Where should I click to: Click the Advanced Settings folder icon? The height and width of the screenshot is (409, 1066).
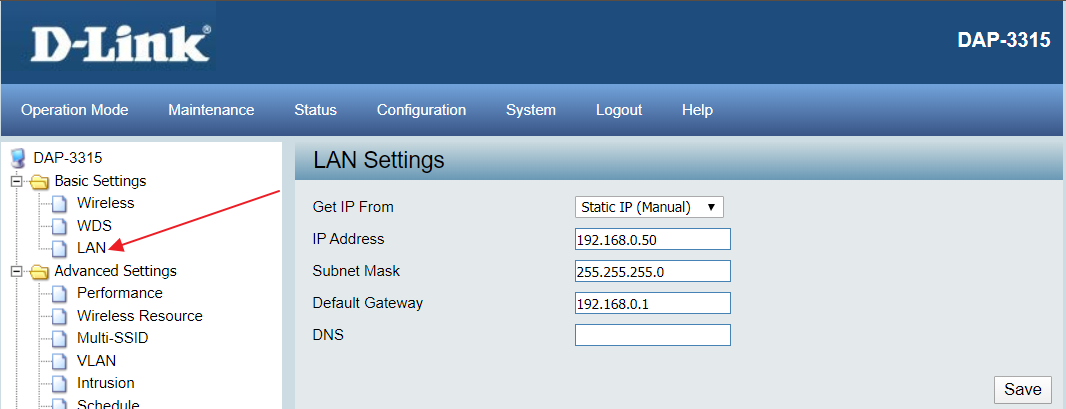coord(40,272)
